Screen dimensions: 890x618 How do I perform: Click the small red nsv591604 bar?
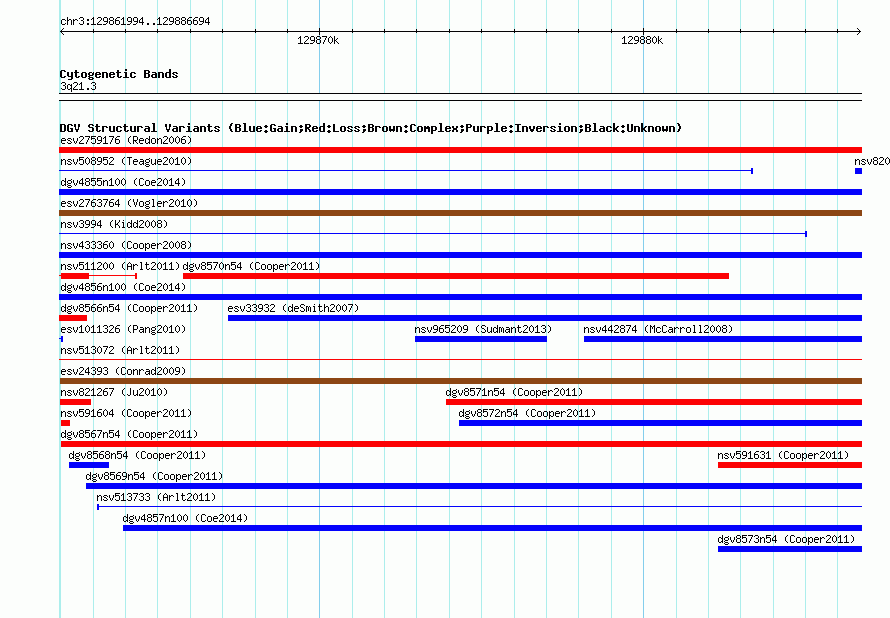coord(65,423)
